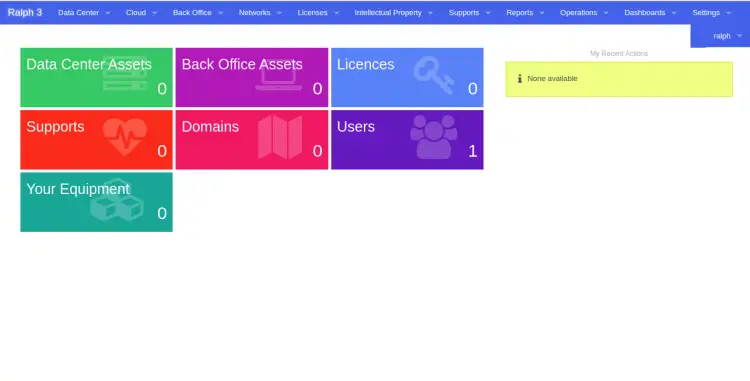
Task: Open the Data Center Assets tile title
Action: point(89,64)
